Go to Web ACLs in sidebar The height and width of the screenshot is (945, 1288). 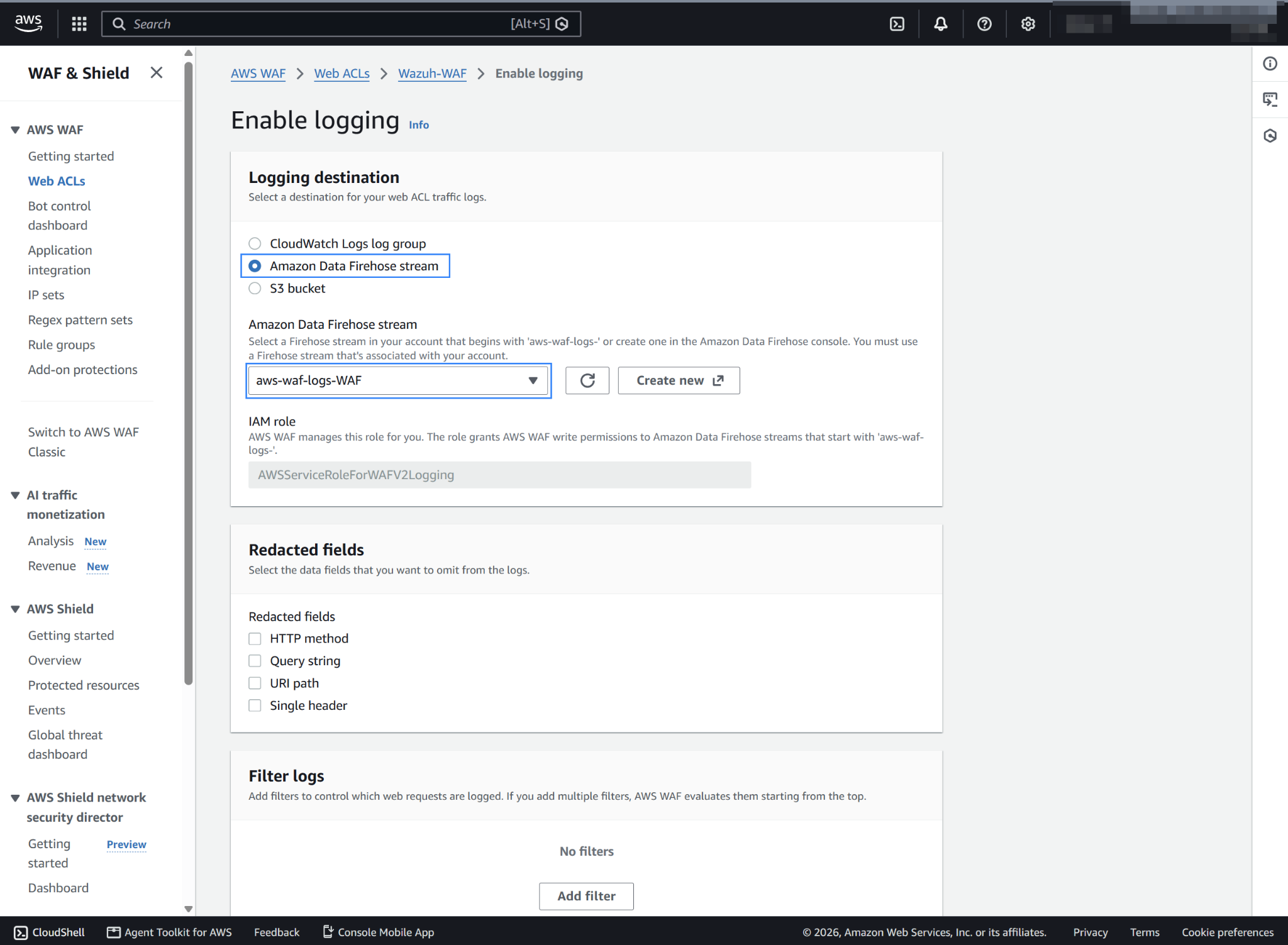tap(57, 181)
